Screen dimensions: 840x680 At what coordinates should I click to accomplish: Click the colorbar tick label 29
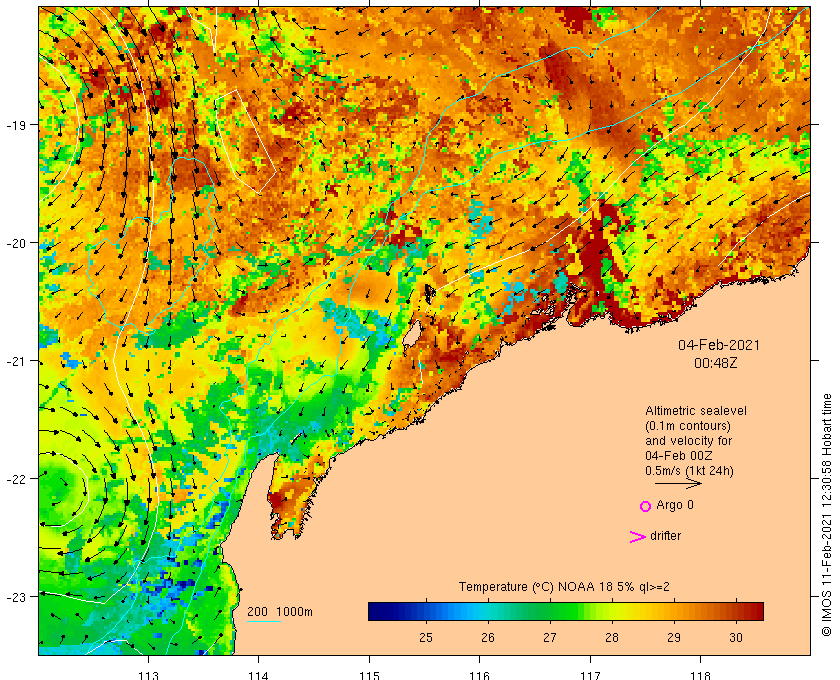(674, 638)
